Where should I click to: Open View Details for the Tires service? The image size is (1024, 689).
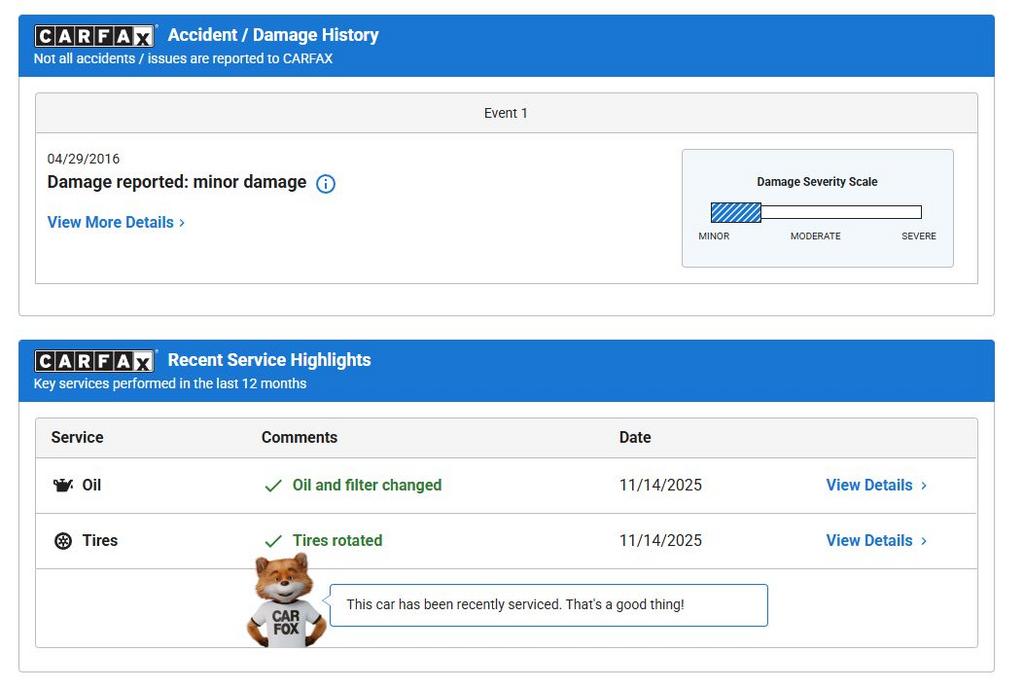pos(868,540)
